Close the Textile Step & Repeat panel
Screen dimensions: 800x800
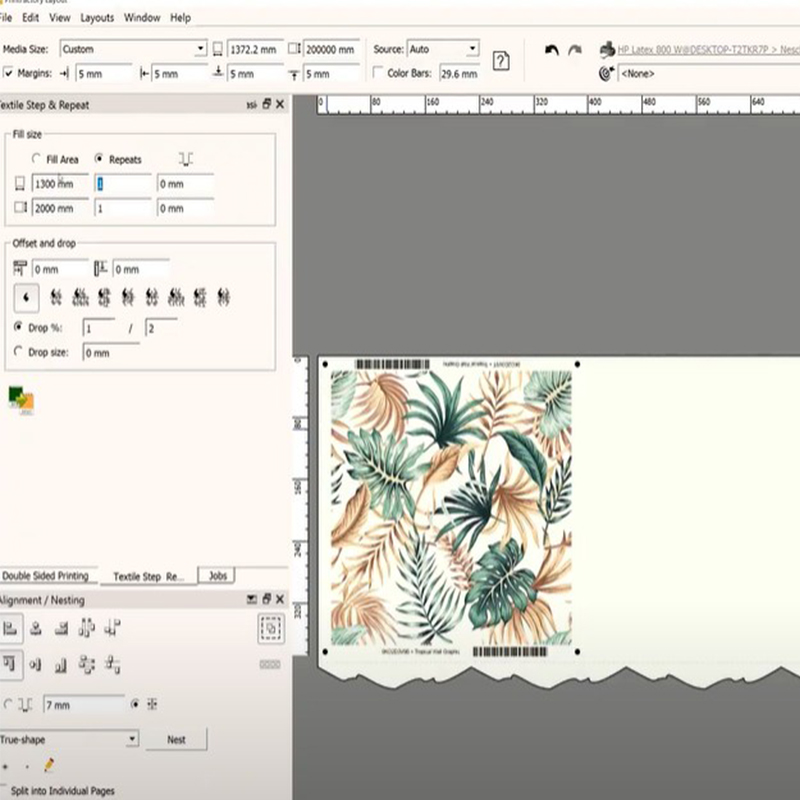(280, 104)
